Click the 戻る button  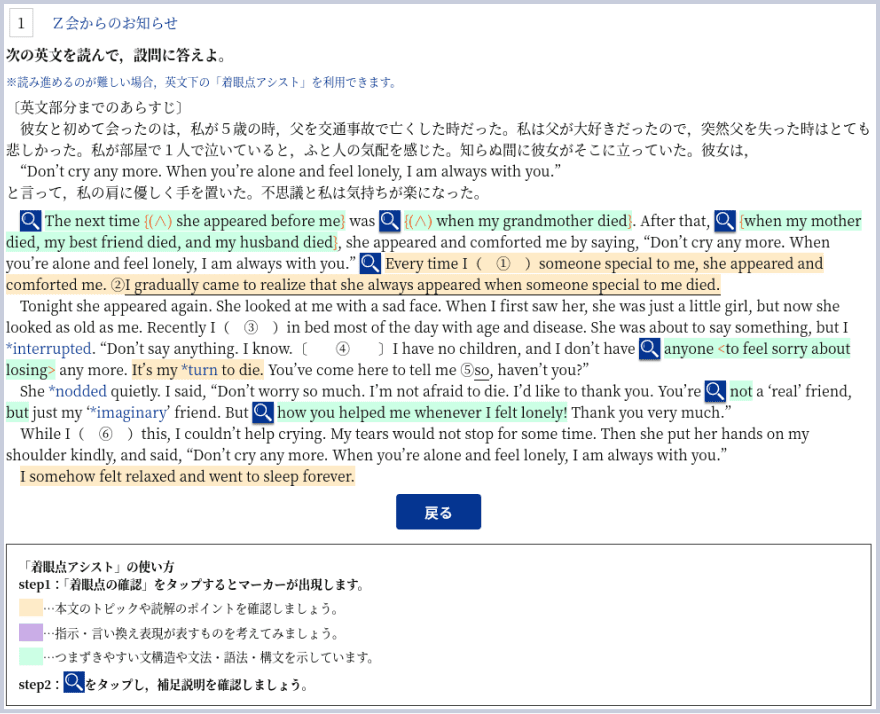tap(438, 512)
